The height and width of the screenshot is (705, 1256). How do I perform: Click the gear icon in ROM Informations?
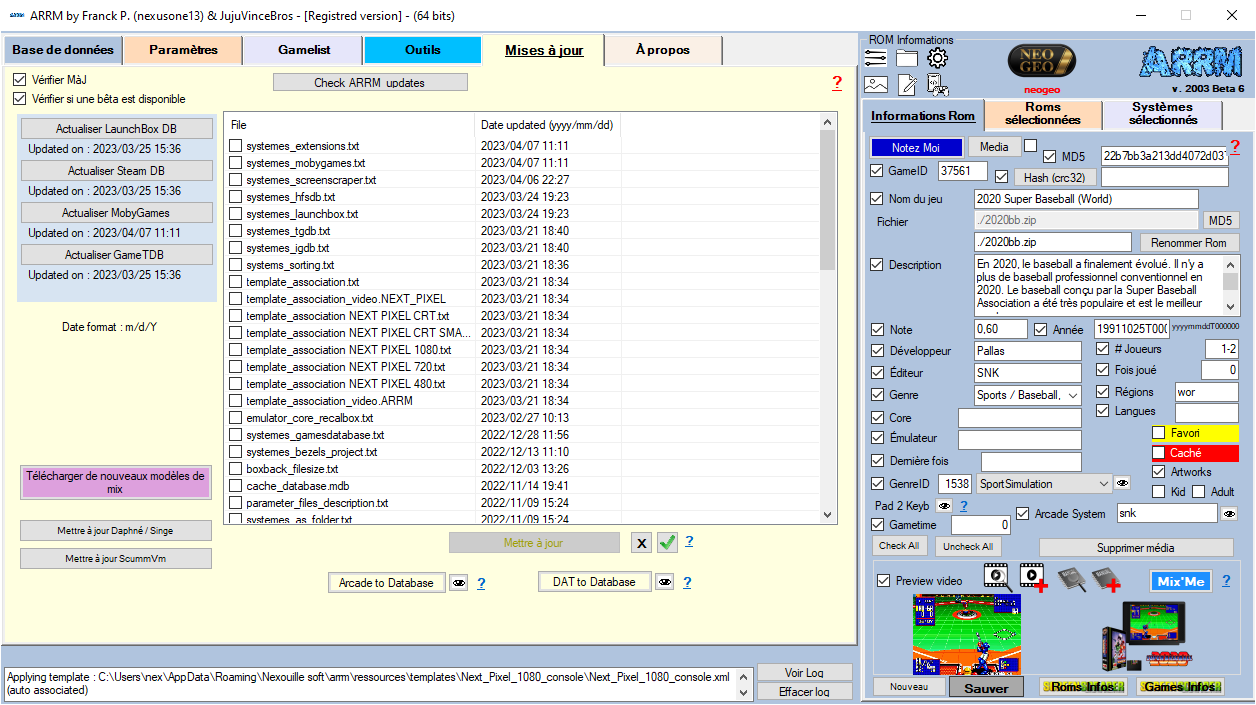(x=937, y=58)
